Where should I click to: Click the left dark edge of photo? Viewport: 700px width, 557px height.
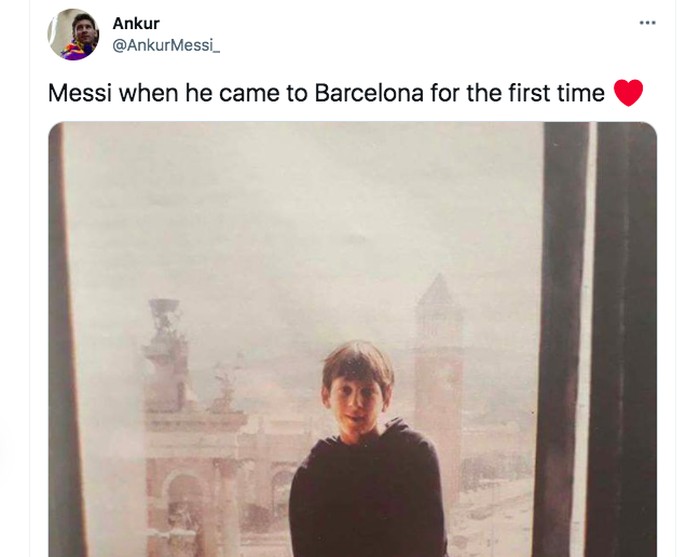[56, 340]
